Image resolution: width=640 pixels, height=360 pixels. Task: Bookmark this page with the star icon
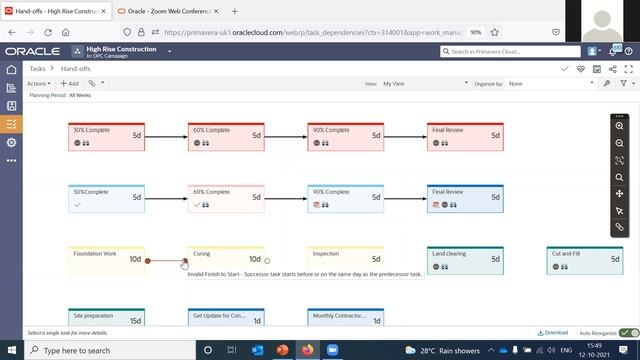click(x=495, y=32)
